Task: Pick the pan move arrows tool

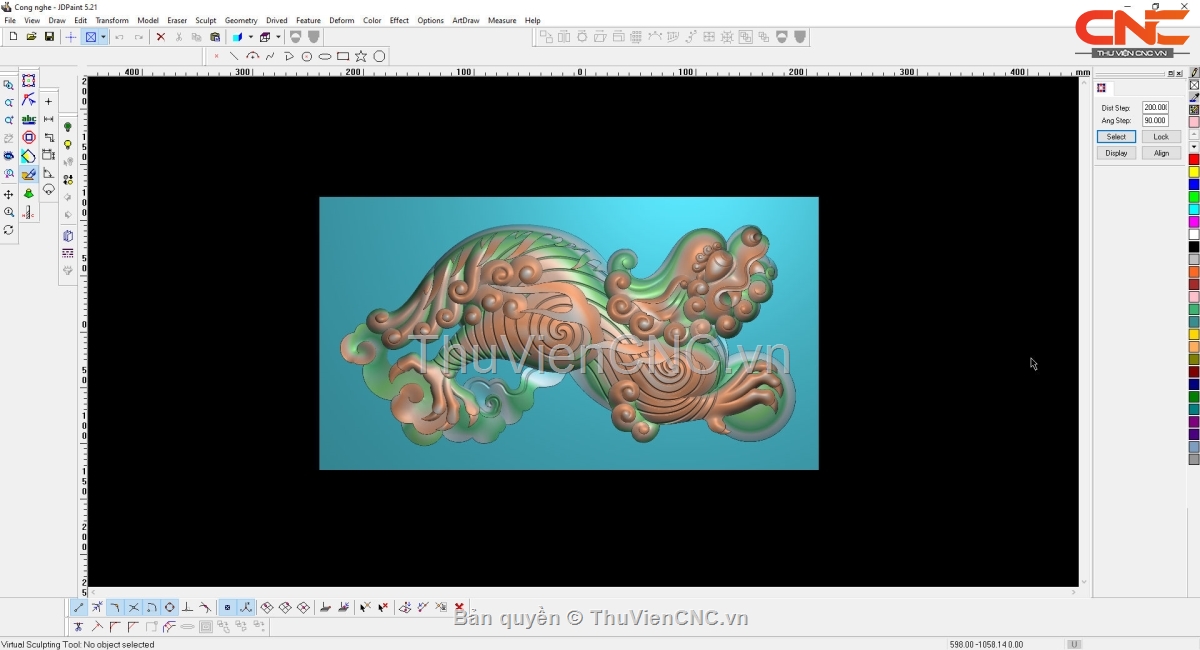Action: pyautogui.click(x=9, y=194)
